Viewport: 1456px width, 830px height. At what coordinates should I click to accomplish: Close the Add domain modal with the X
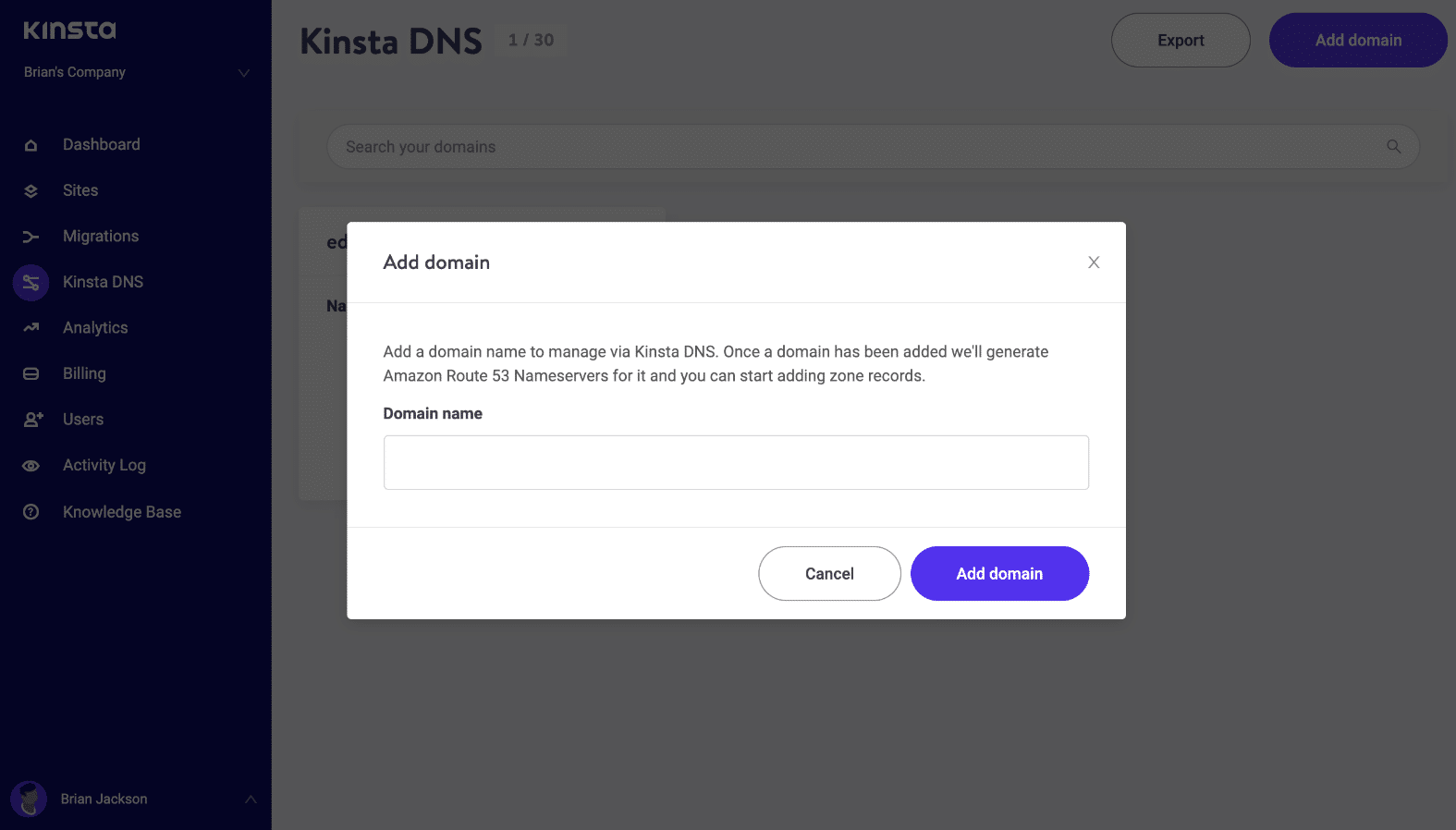[x=1094, y=262]
